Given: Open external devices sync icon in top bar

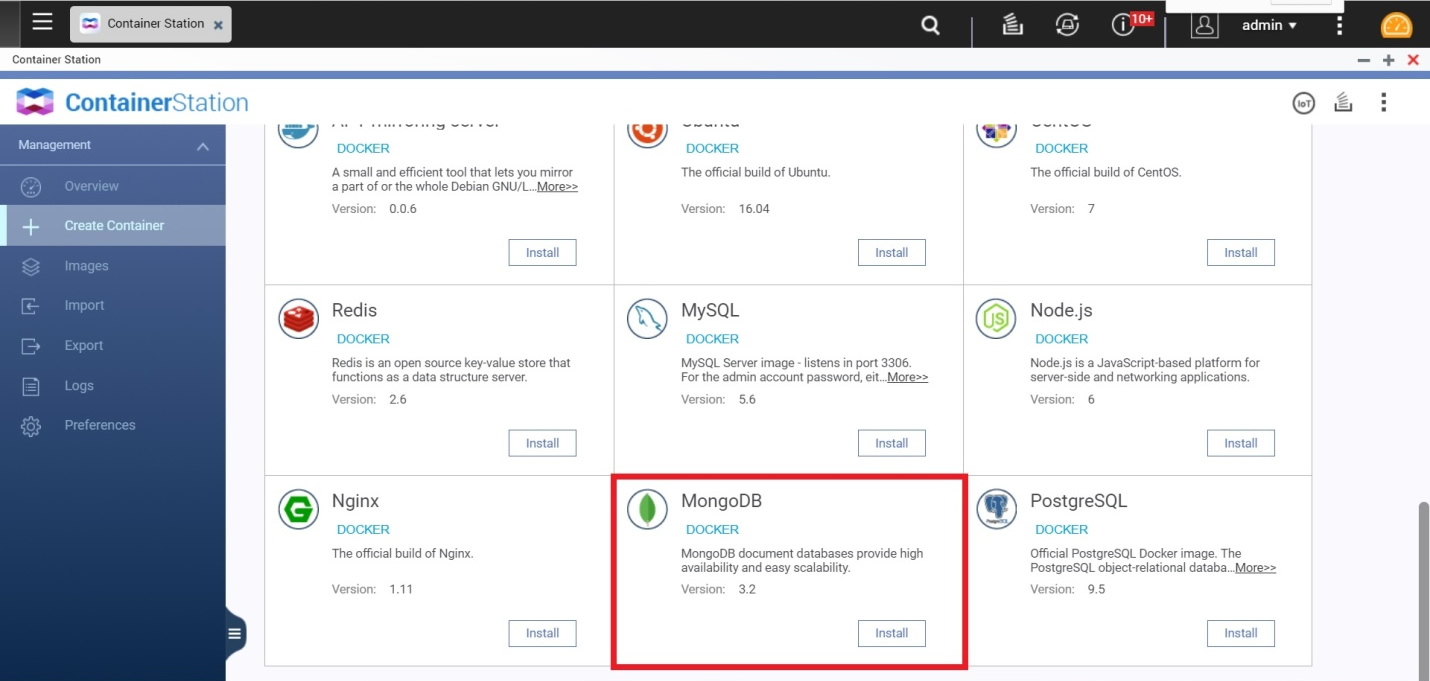Looking at the screenshot, I should [x=1067, y=25].
